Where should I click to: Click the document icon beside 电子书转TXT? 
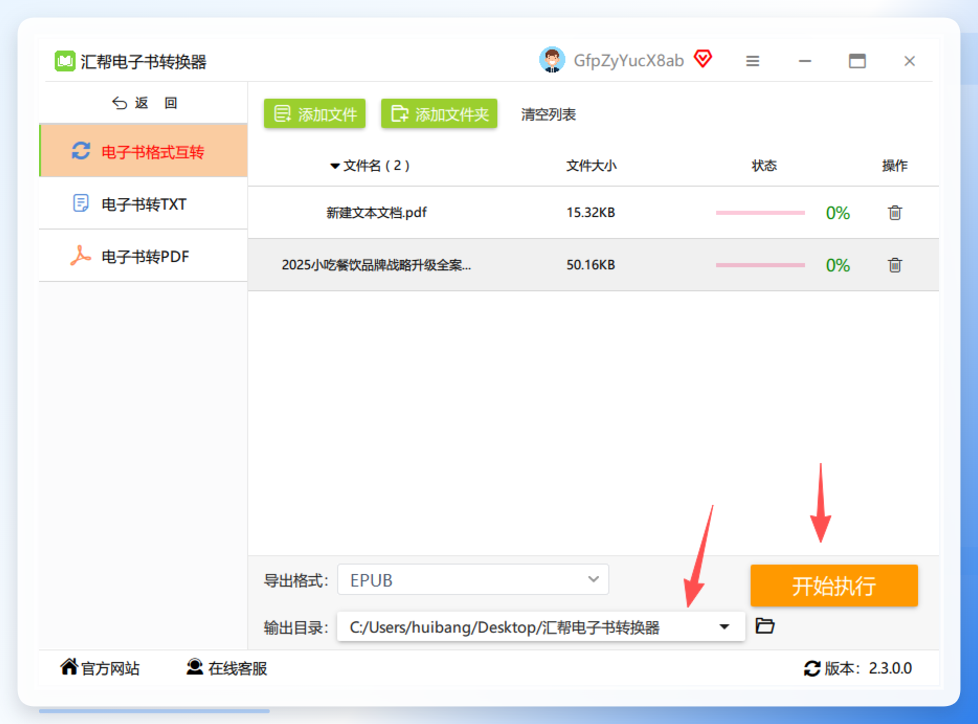coord(80,203)
